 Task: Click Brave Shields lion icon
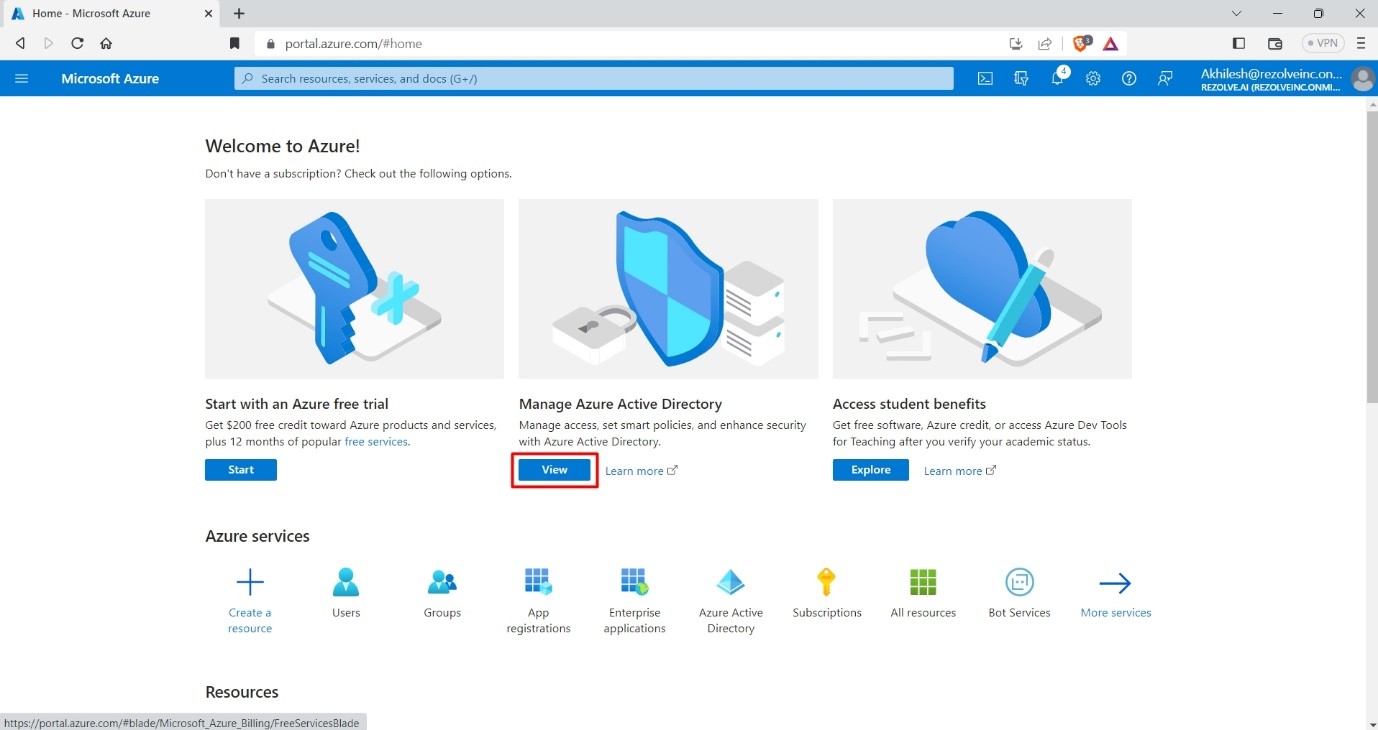(x=1081, y=43)
